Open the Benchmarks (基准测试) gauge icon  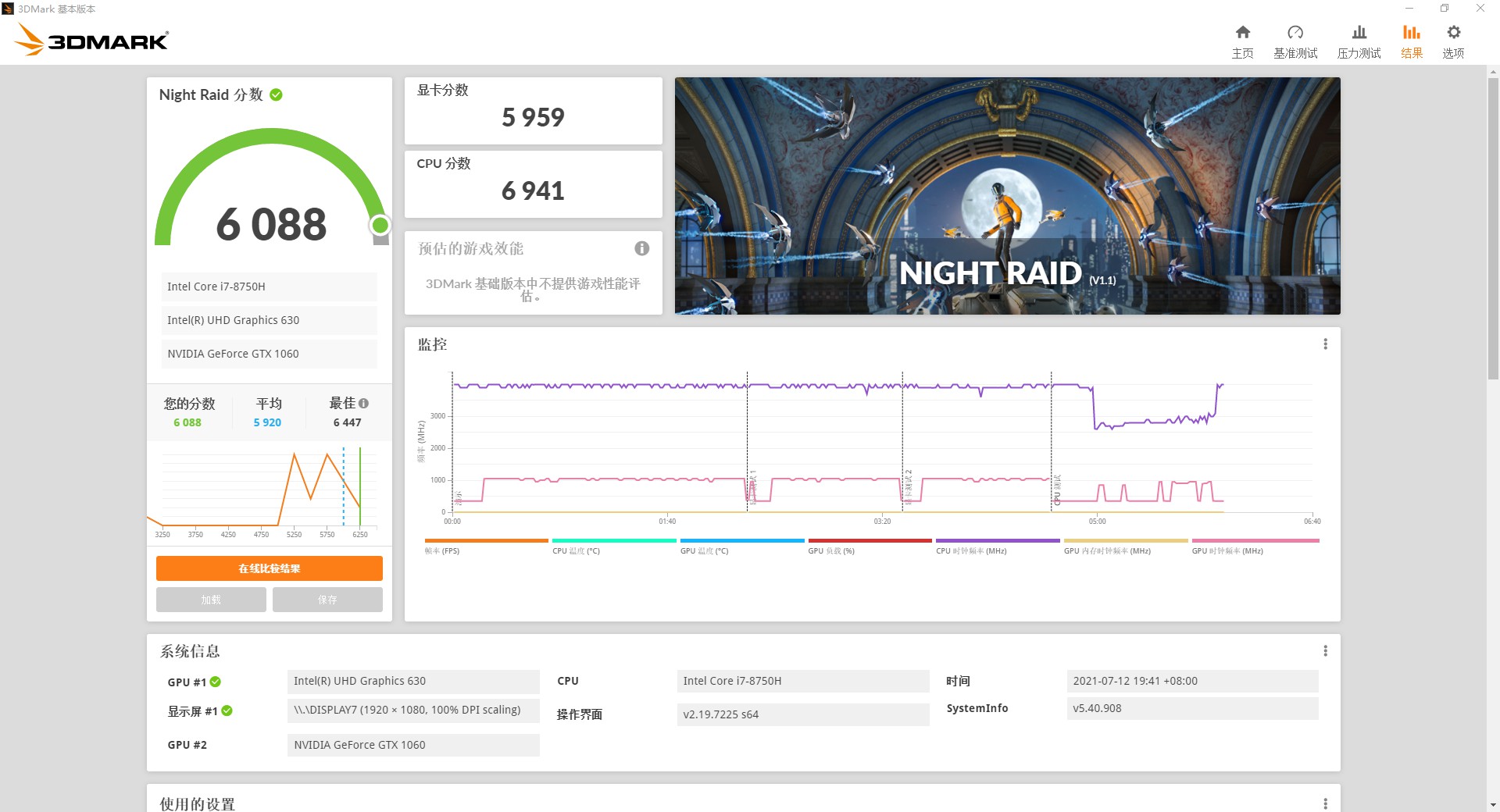click(1295, 33)
